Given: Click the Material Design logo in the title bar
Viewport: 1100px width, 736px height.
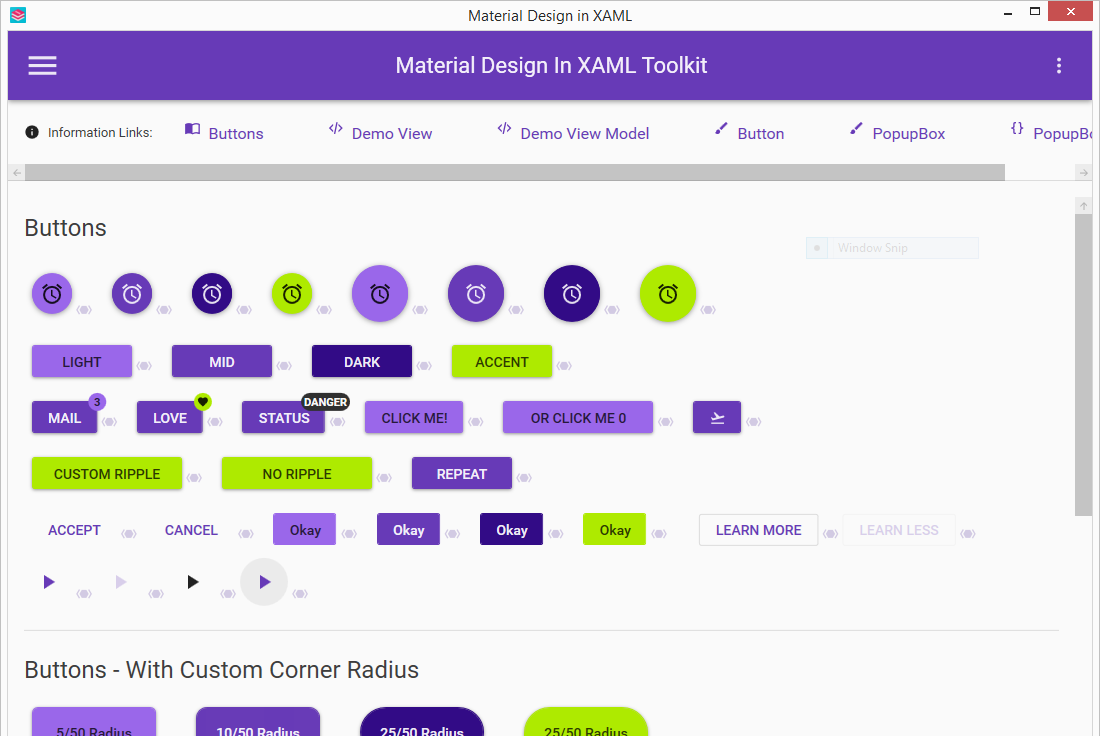Looking at the screenshot, I should click(17, 15).
